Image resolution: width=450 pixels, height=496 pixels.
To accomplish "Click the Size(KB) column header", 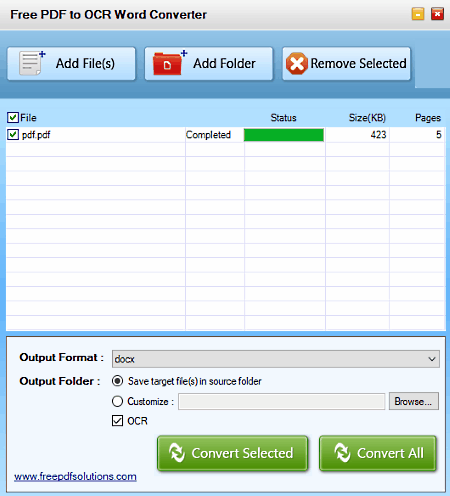I will point(367,118).
